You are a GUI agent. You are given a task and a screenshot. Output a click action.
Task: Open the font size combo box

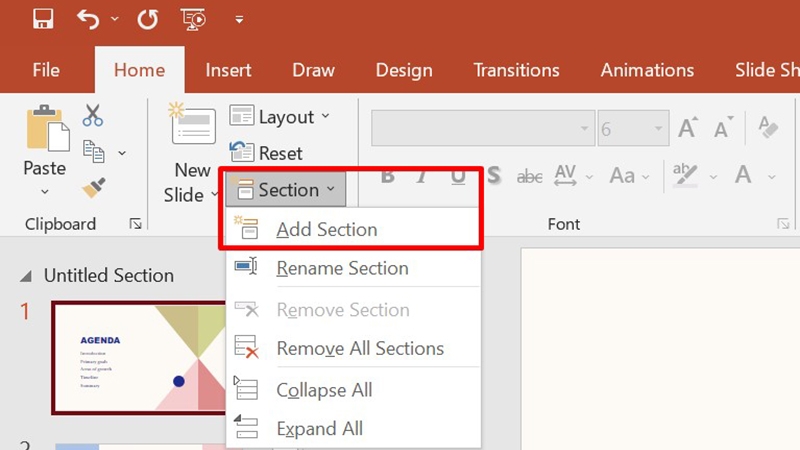pyautogui.click(x=633, y=129)
